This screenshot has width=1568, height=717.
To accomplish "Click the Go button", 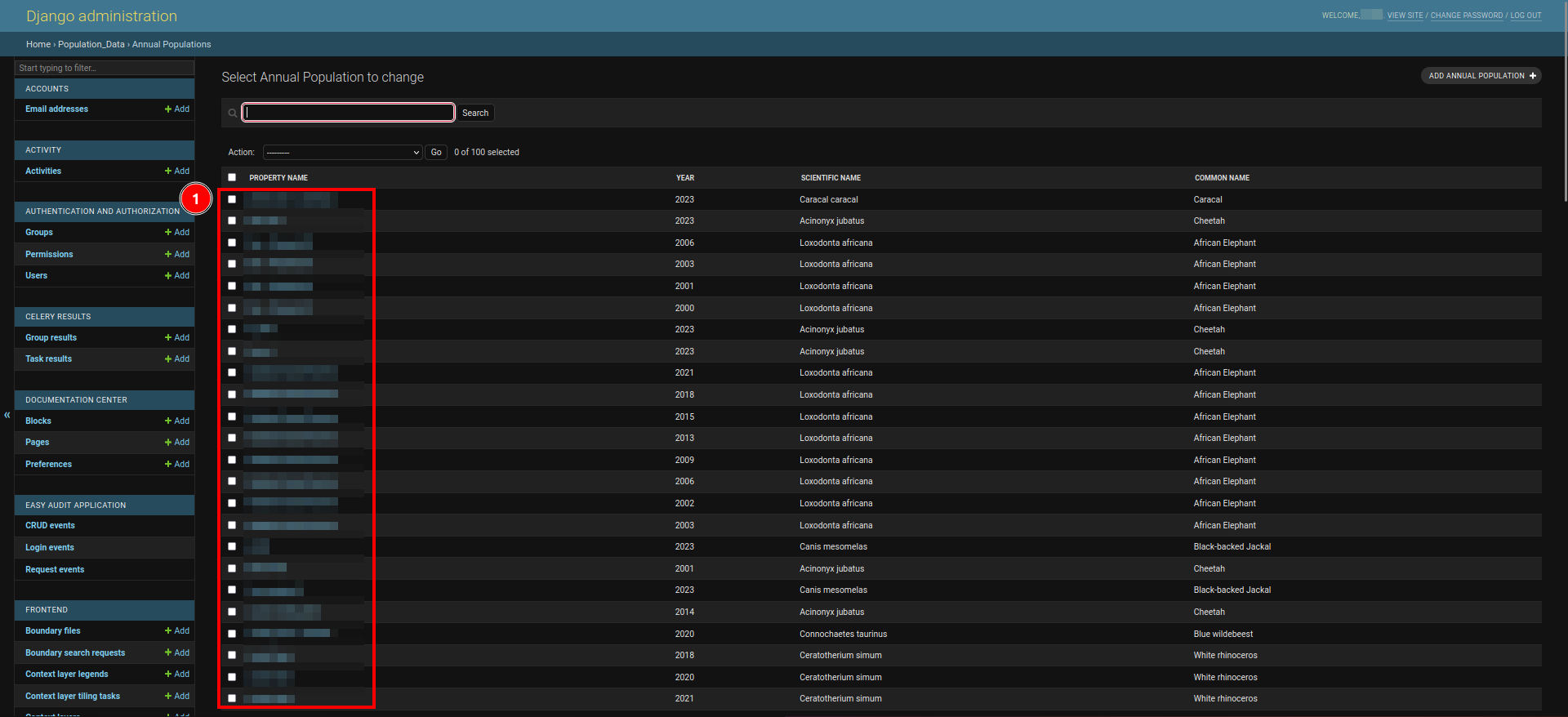I will tap(436, 153).
